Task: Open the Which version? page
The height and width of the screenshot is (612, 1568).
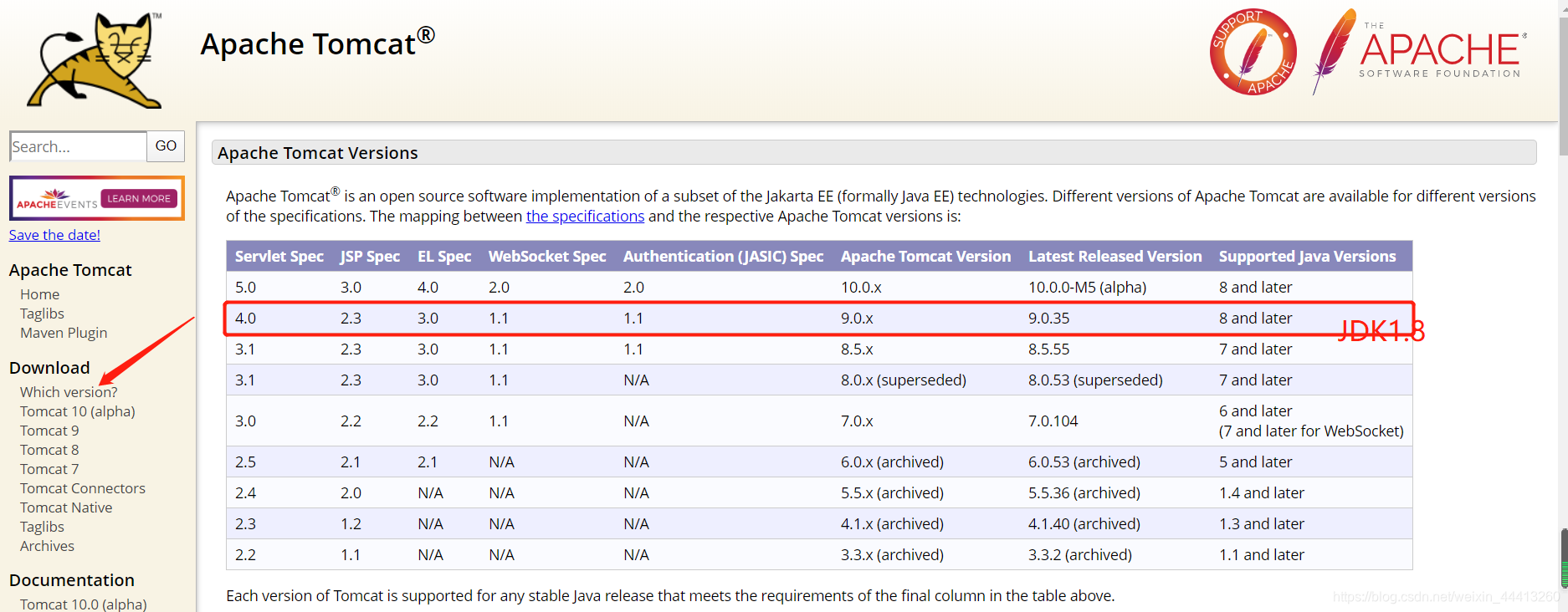Action: tap(69, 392)
